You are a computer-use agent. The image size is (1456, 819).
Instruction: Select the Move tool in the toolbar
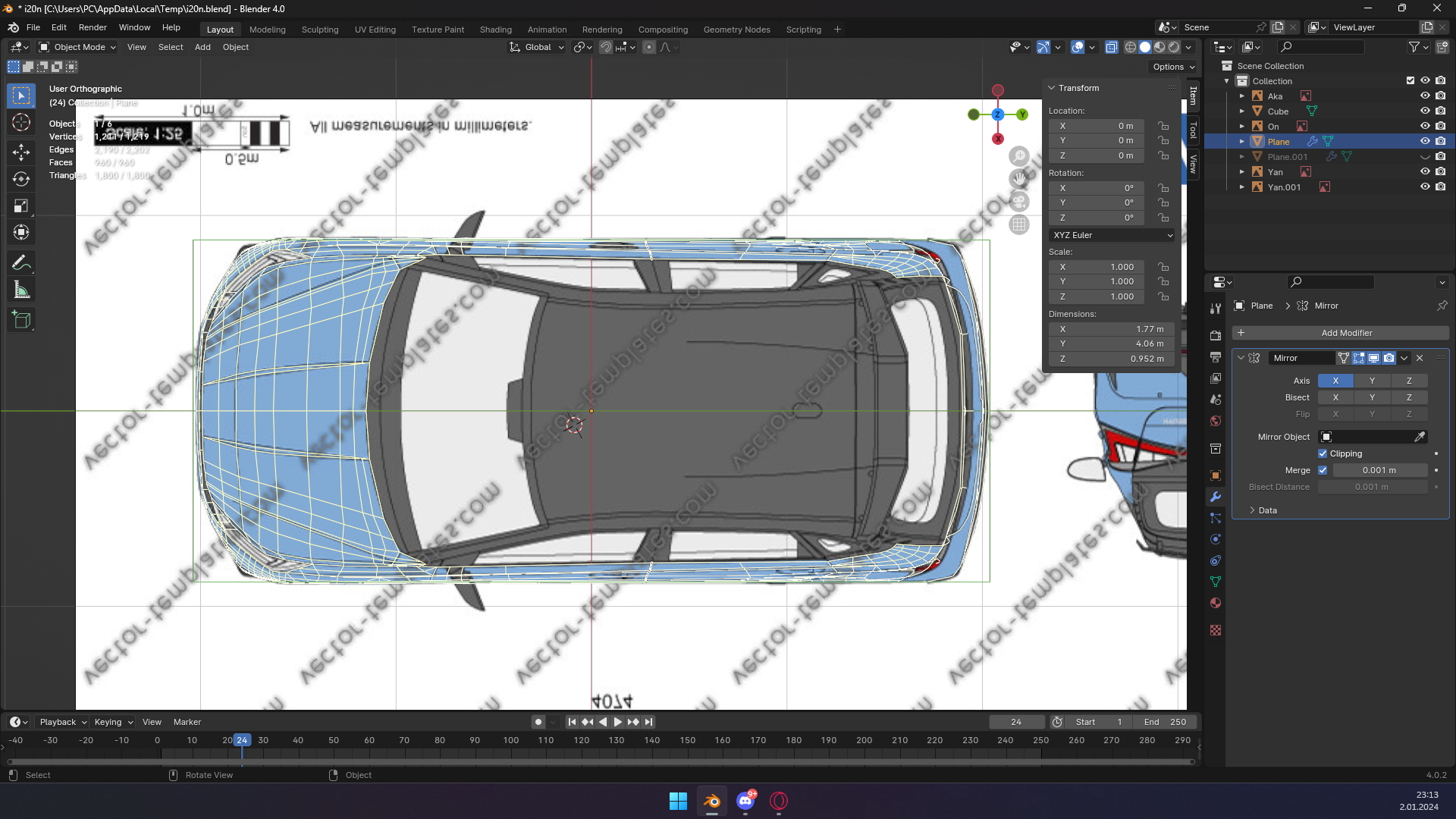[21, 152]
